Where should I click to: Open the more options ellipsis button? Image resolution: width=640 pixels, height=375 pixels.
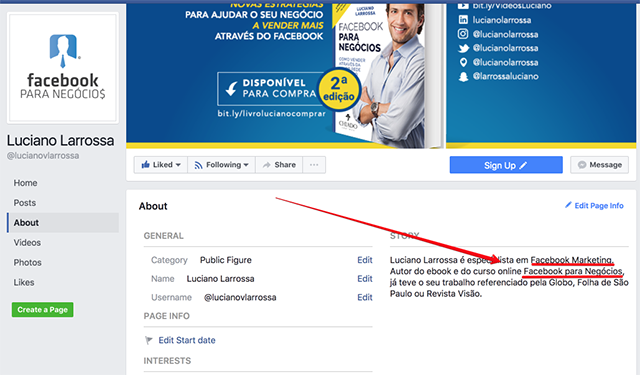pyautogui.click(x=314, y=165)
